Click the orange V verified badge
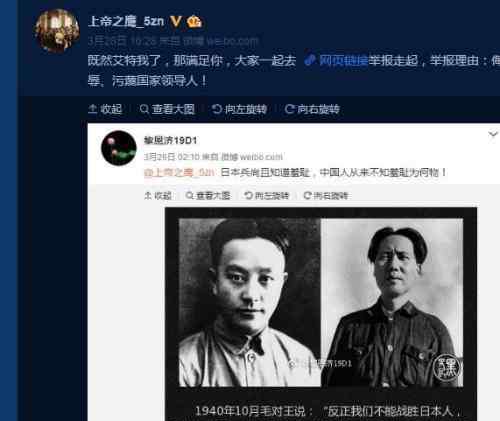500x421 pixels. point(176,21)
